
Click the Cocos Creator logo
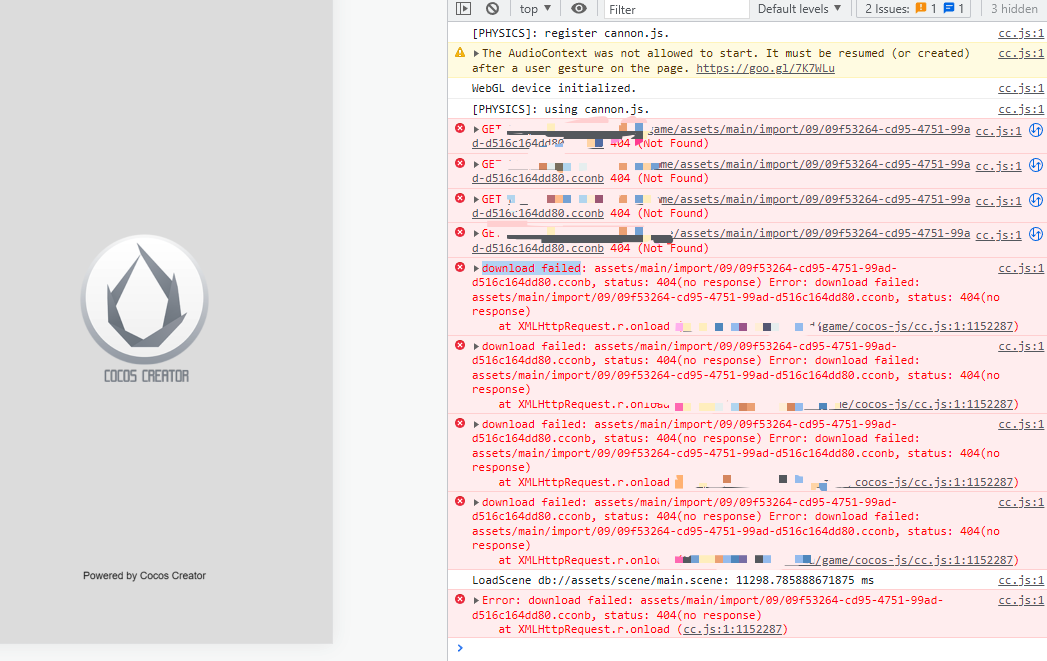point(143,298)
